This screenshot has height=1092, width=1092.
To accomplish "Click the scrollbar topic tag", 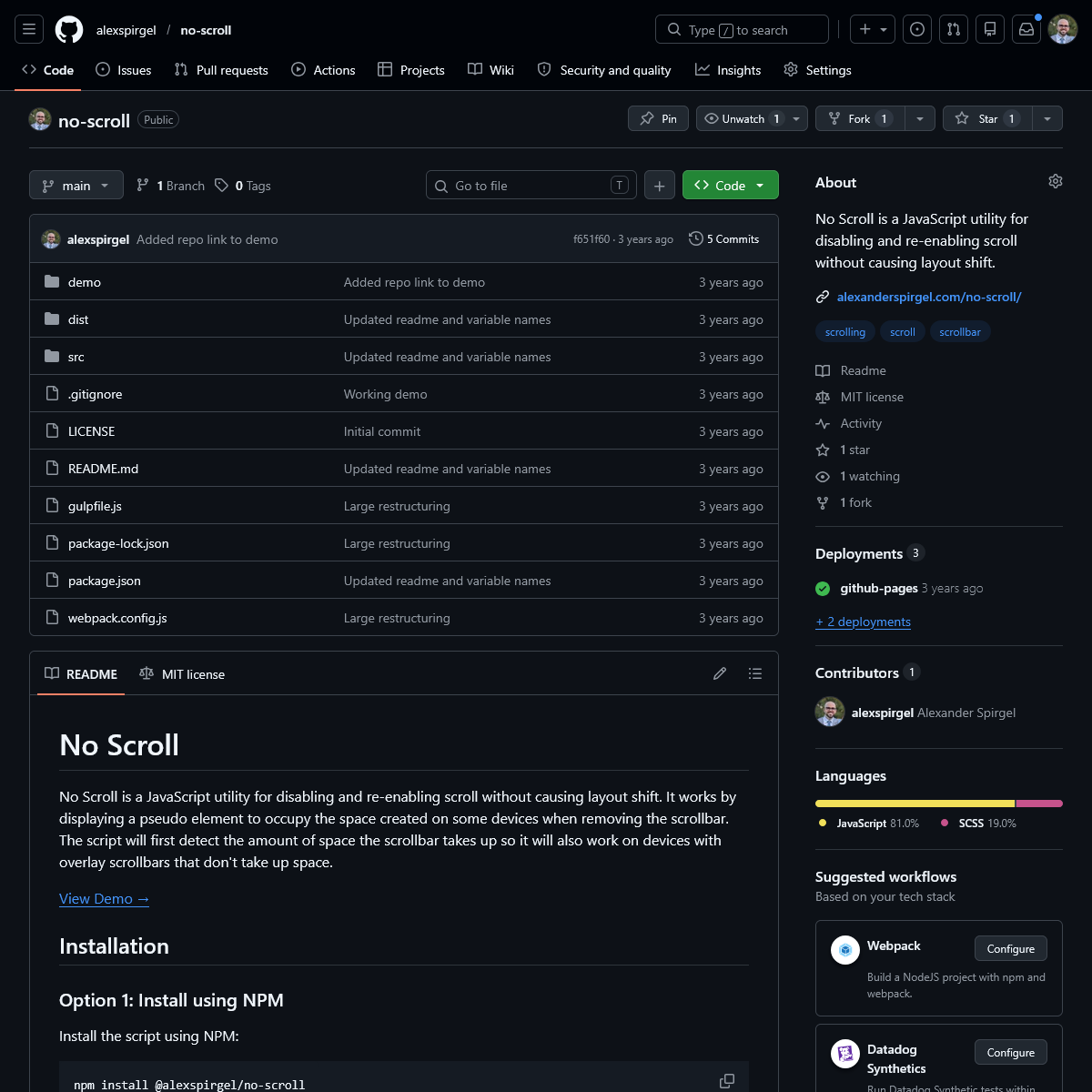I will coord(960,332).
